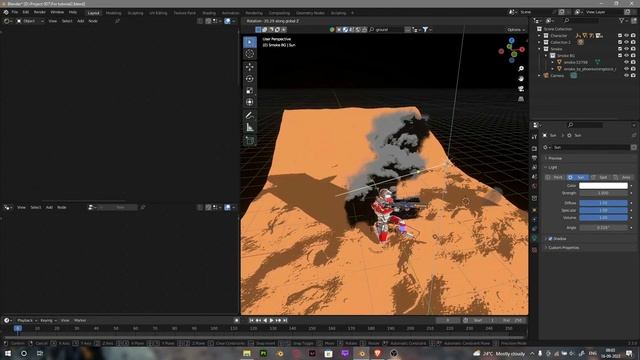Hide the Camera object with eye icon
The image size is (640, 360).
point(626,76)
